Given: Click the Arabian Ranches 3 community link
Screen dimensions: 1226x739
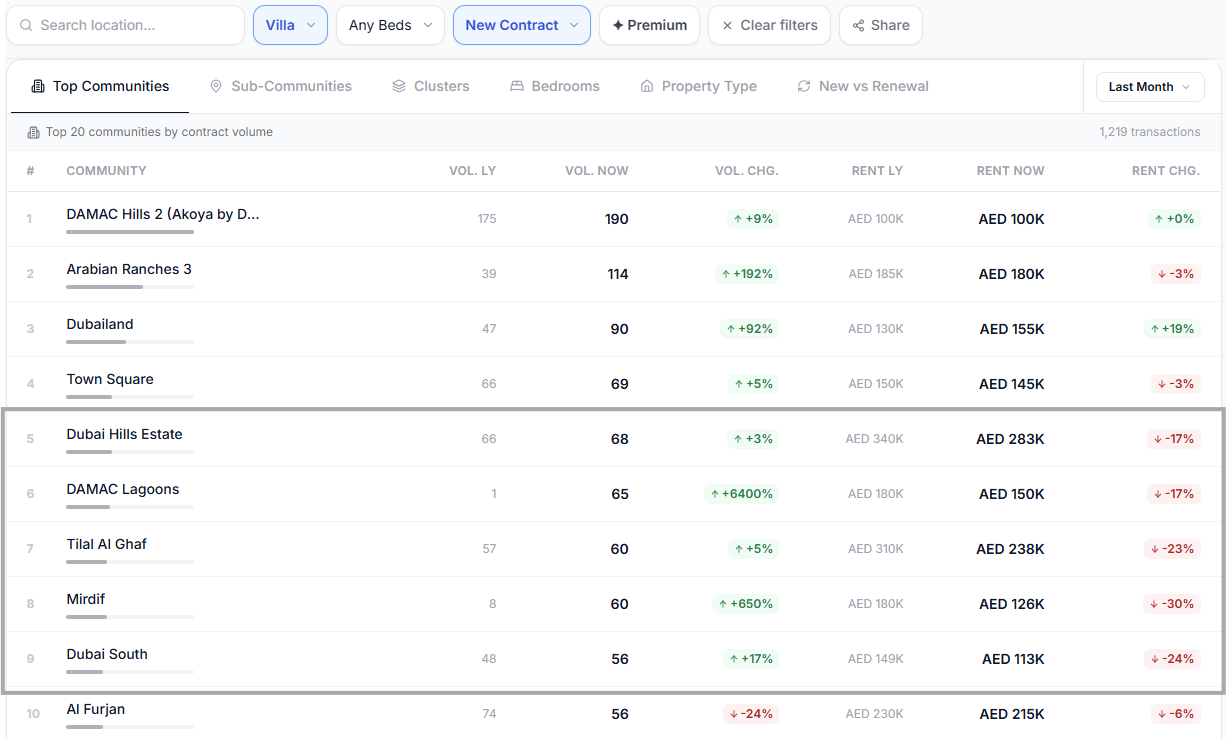Looking at the screenshot, I should (x=129, y=269).
